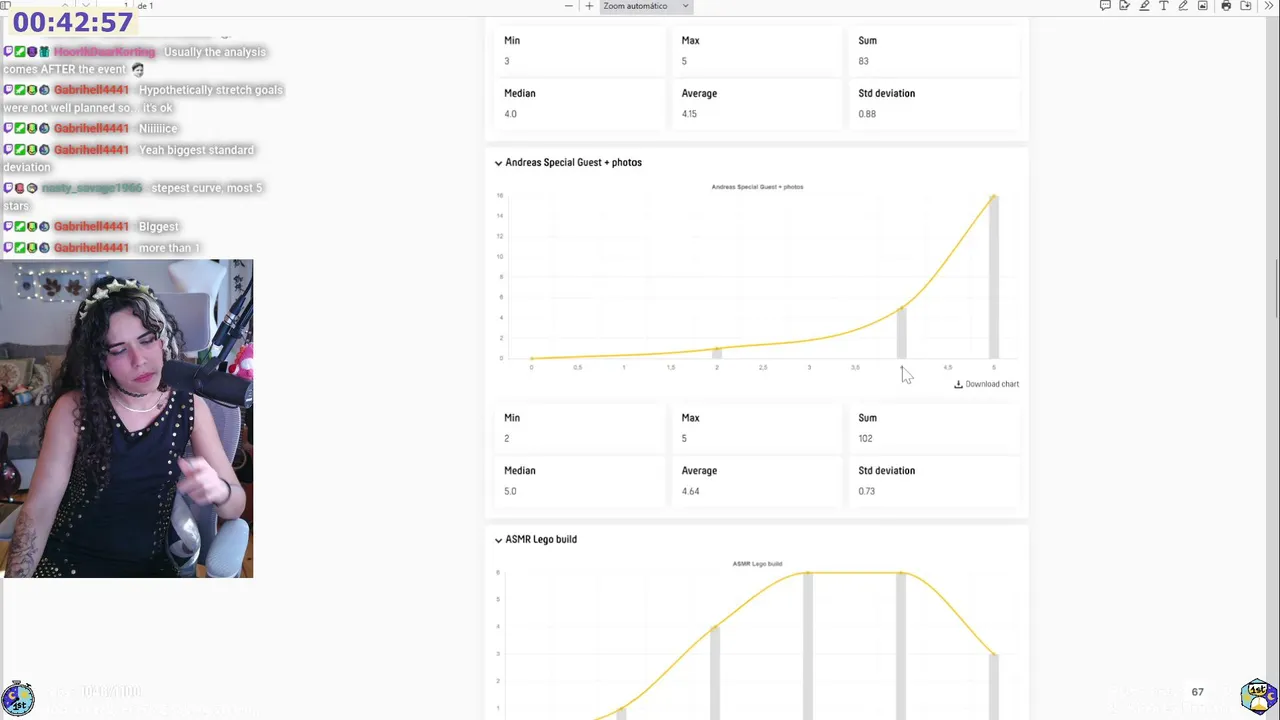This screenshot has height=720, width=1280.
Task: Zoom in with the plus button
Action: (x=589, y=6)
